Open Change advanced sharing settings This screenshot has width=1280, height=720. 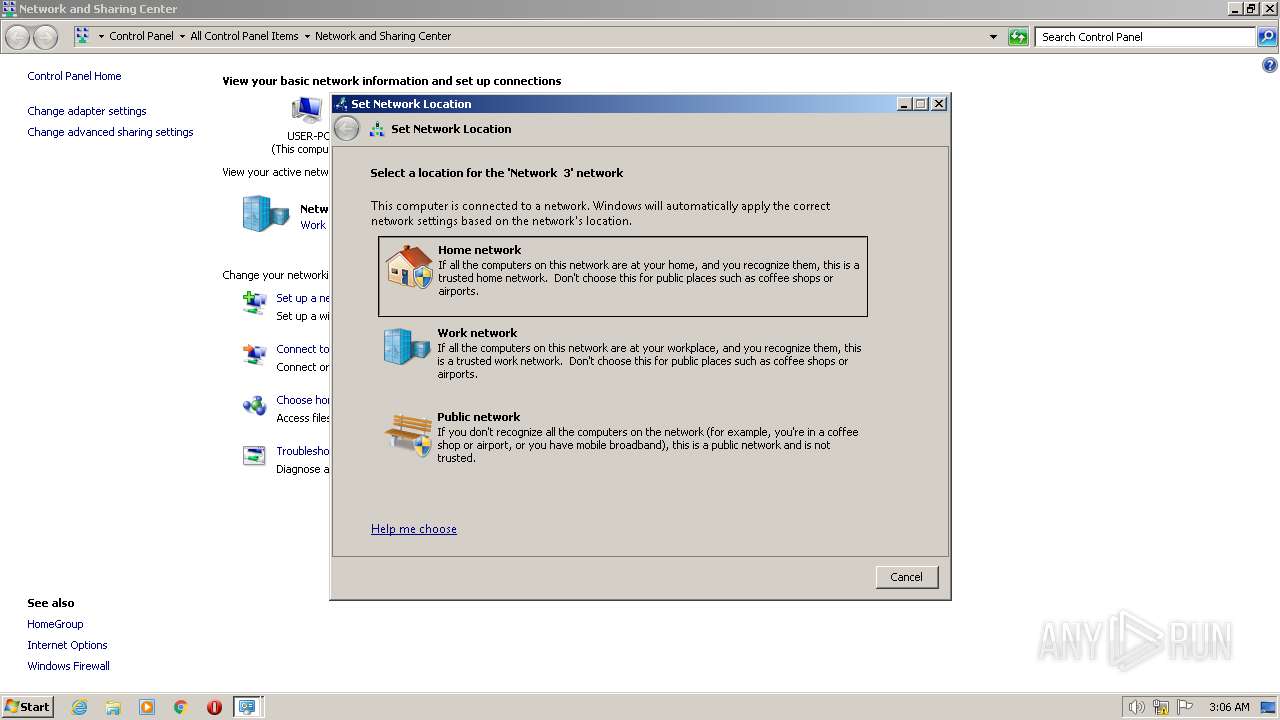tap(110, 132)
